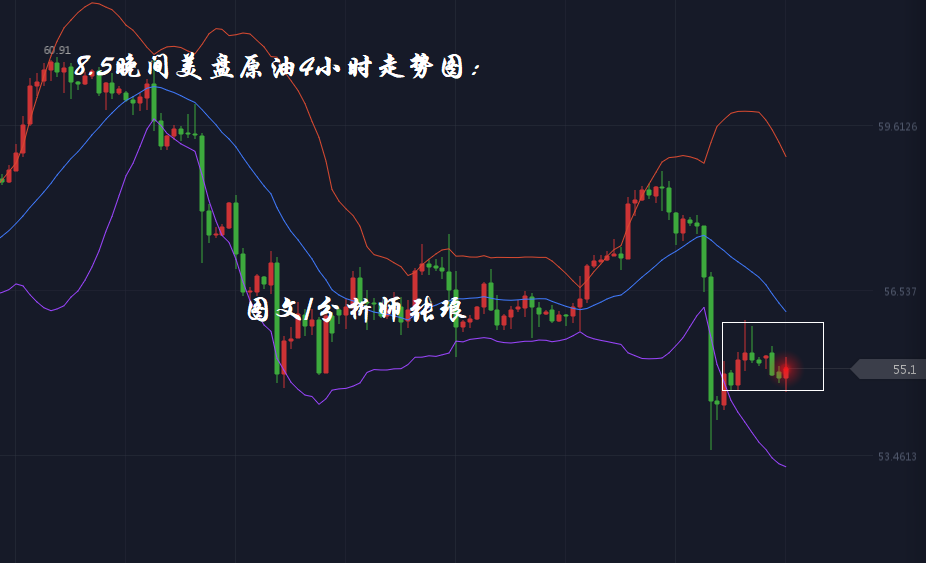This screenshot has height=563, width=926.
Task: Click the red upper band's right end
Action: (785, 155)
